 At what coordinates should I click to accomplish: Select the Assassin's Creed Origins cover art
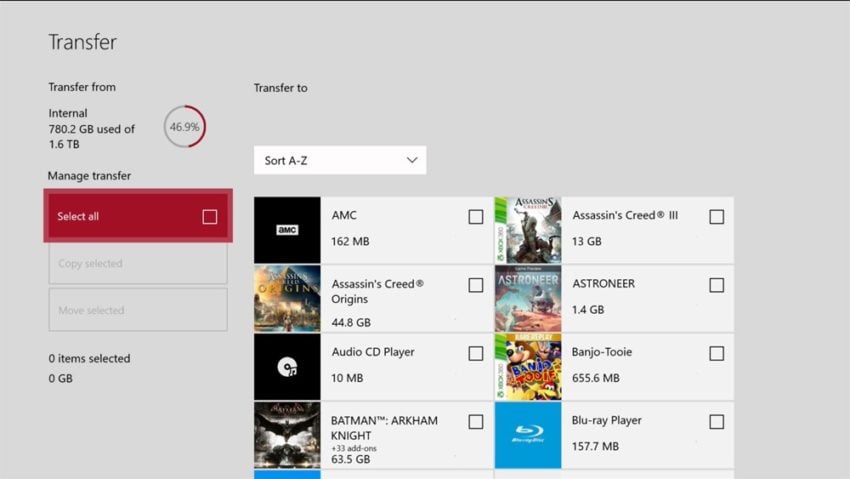point(287,299)
